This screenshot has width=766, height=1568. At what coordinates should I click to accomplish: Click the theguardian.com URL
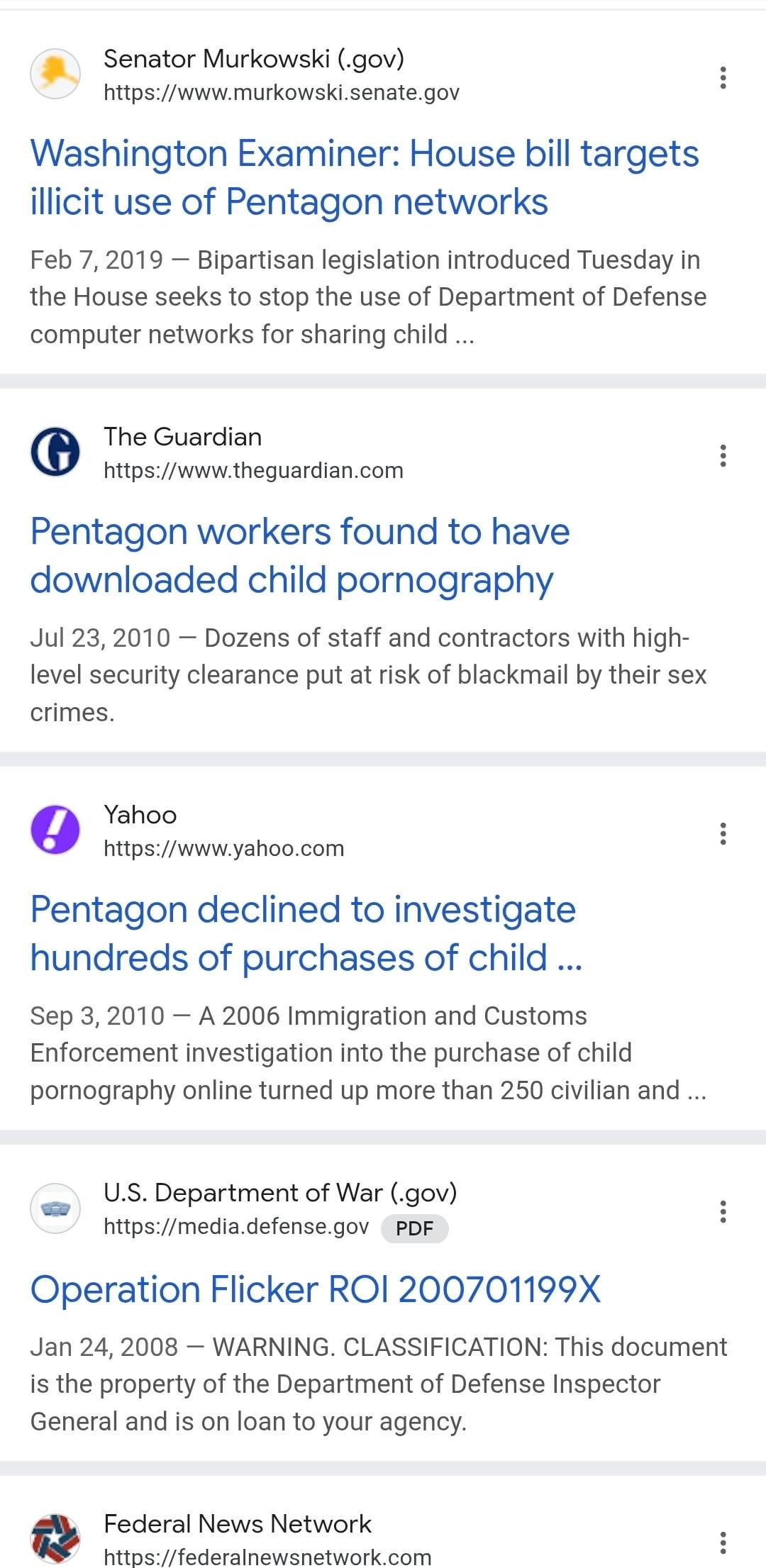(x=253, y=471)
